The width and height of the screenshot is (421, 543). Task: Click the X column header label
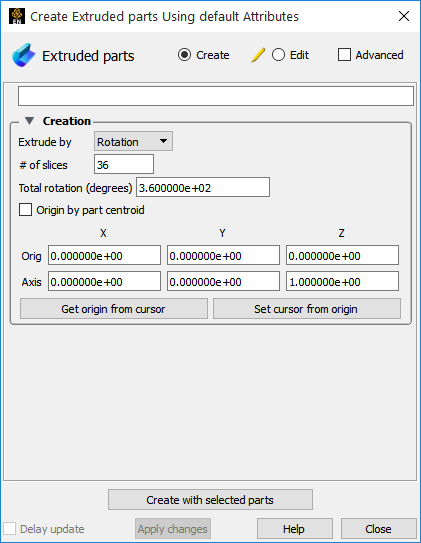[103, 233]
